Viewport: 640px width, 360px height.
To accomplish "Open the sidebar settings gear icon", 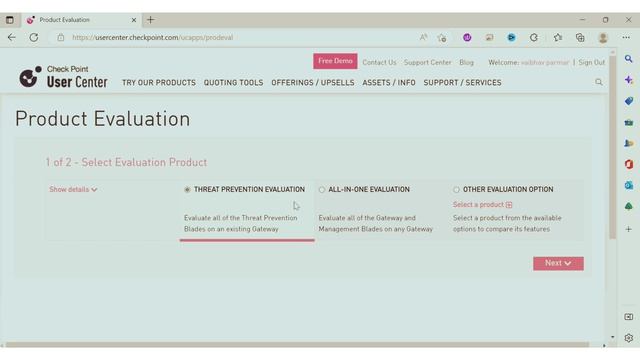I will (629, 338).
